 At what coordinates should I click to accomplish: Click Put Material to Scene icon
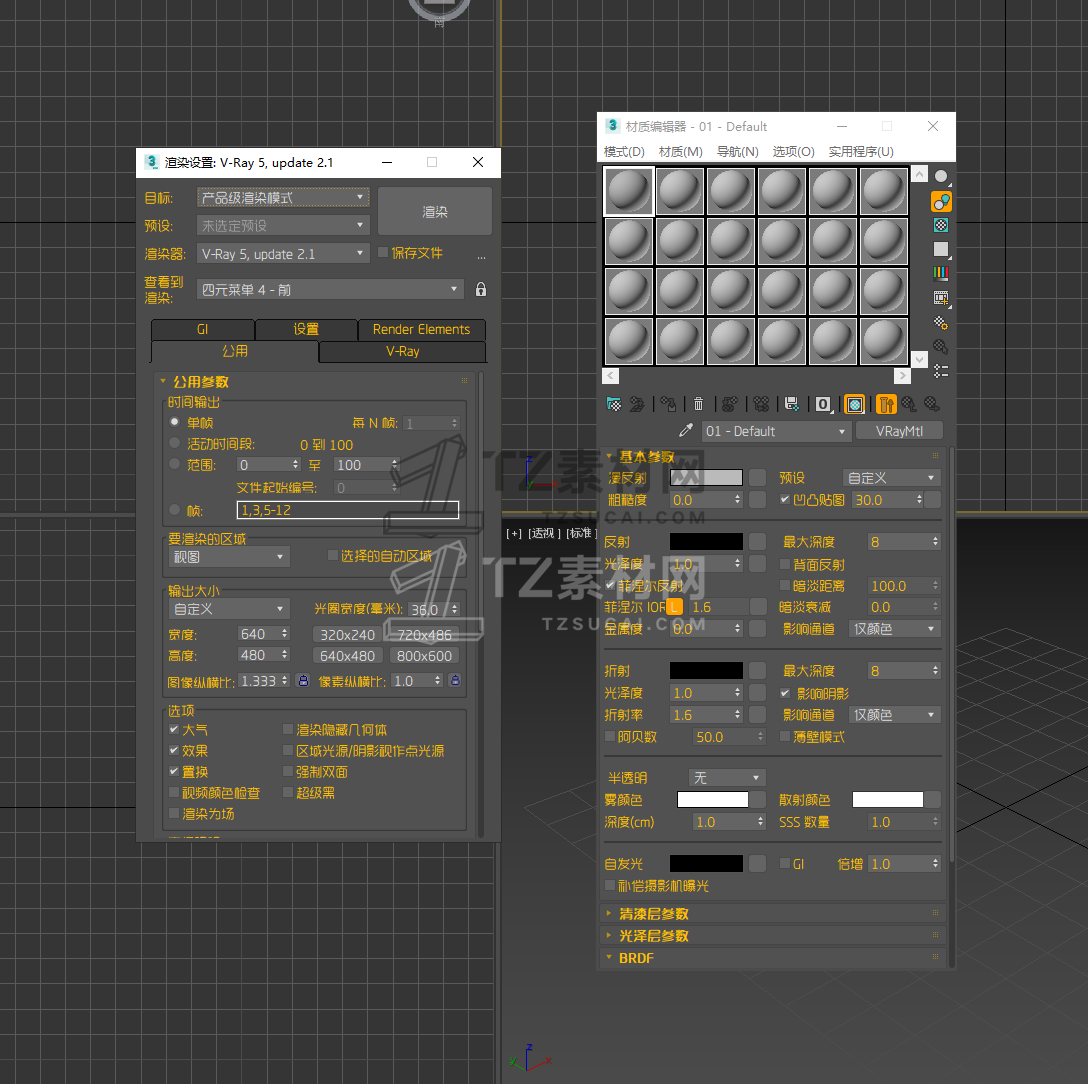click(637, 404)
